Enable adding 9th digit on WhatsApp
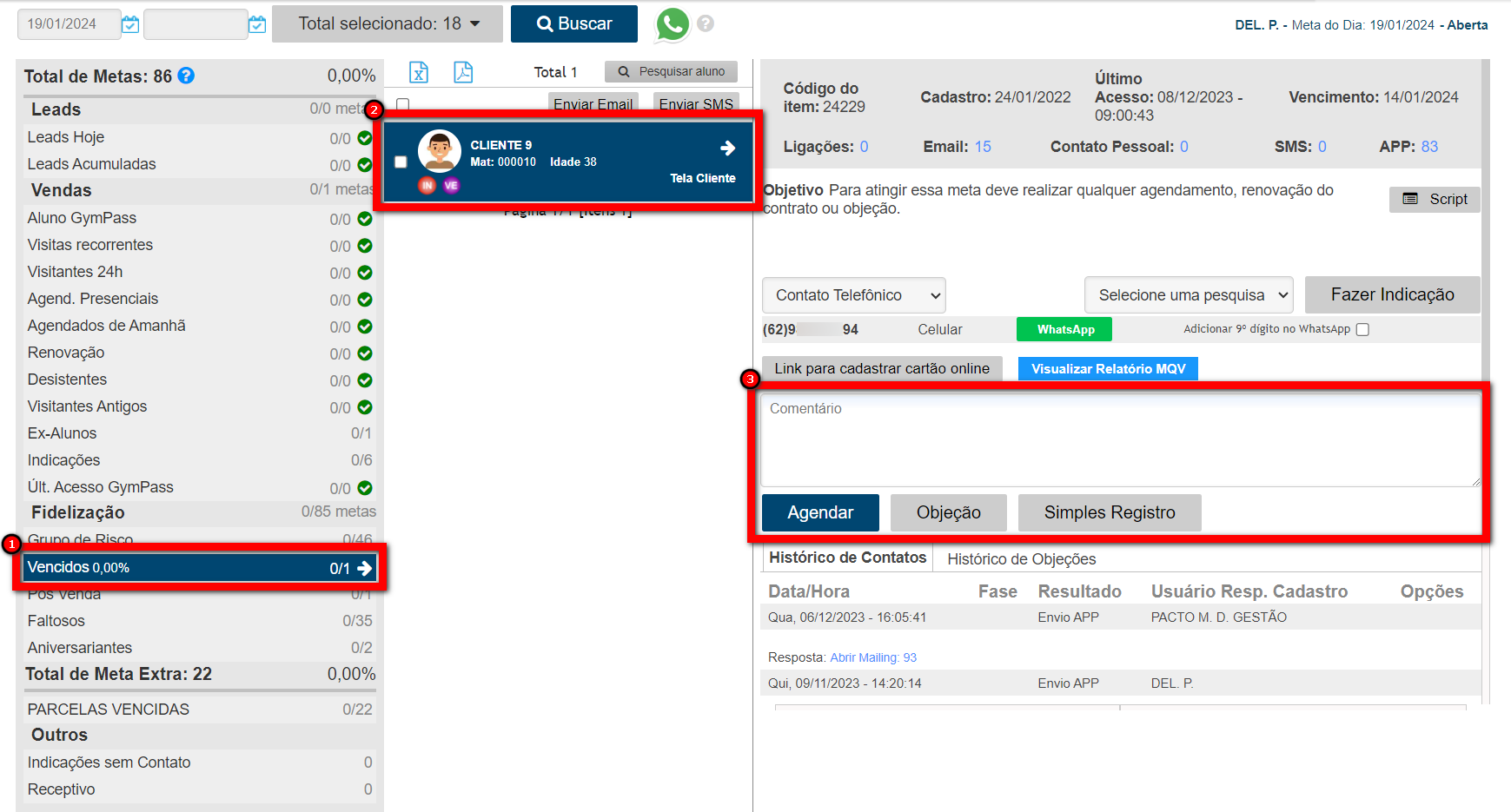 [x=1362, y=329]
